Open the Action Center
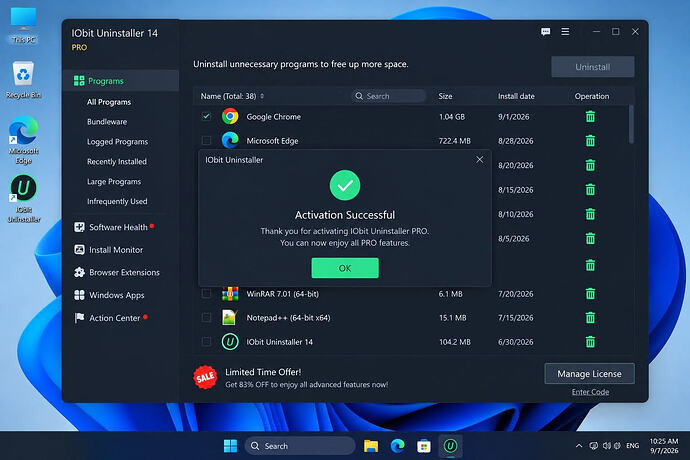This screenshot has width=690, height=460. 110,318
